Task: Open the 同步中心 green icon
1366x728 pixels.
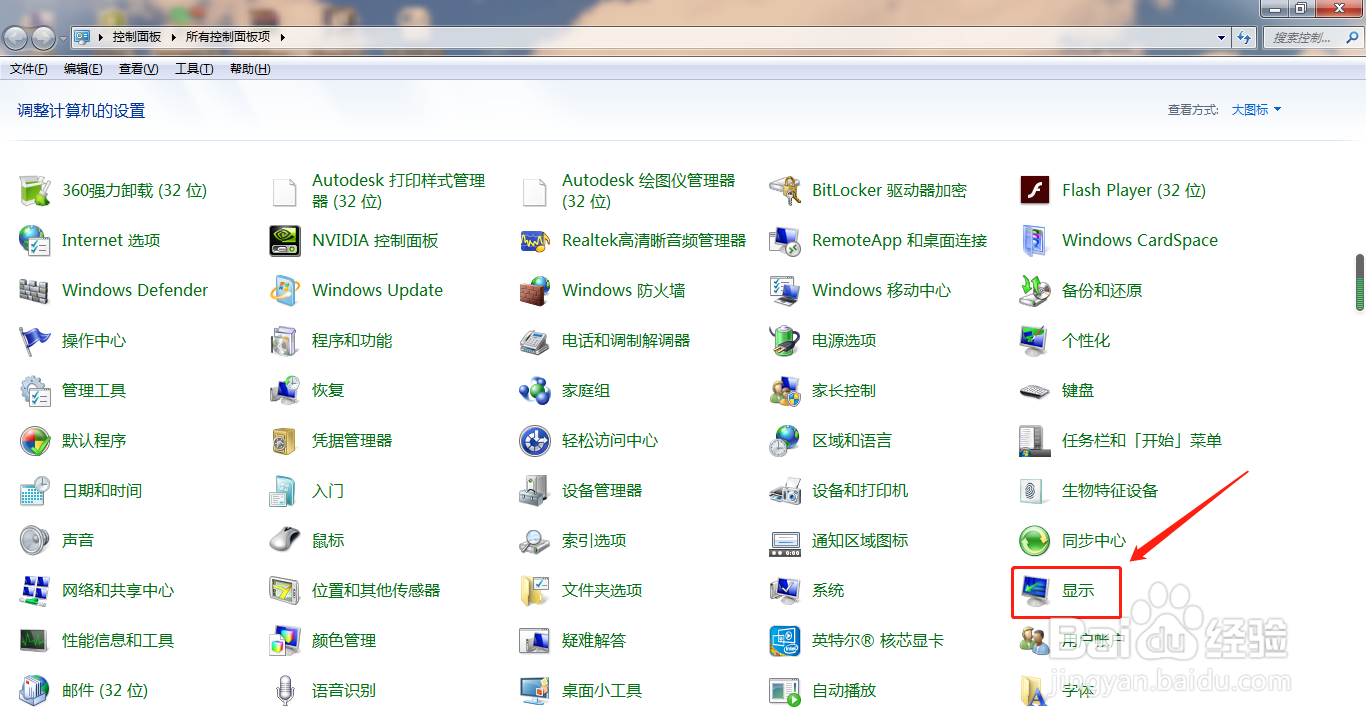Action: [1035, 540]
